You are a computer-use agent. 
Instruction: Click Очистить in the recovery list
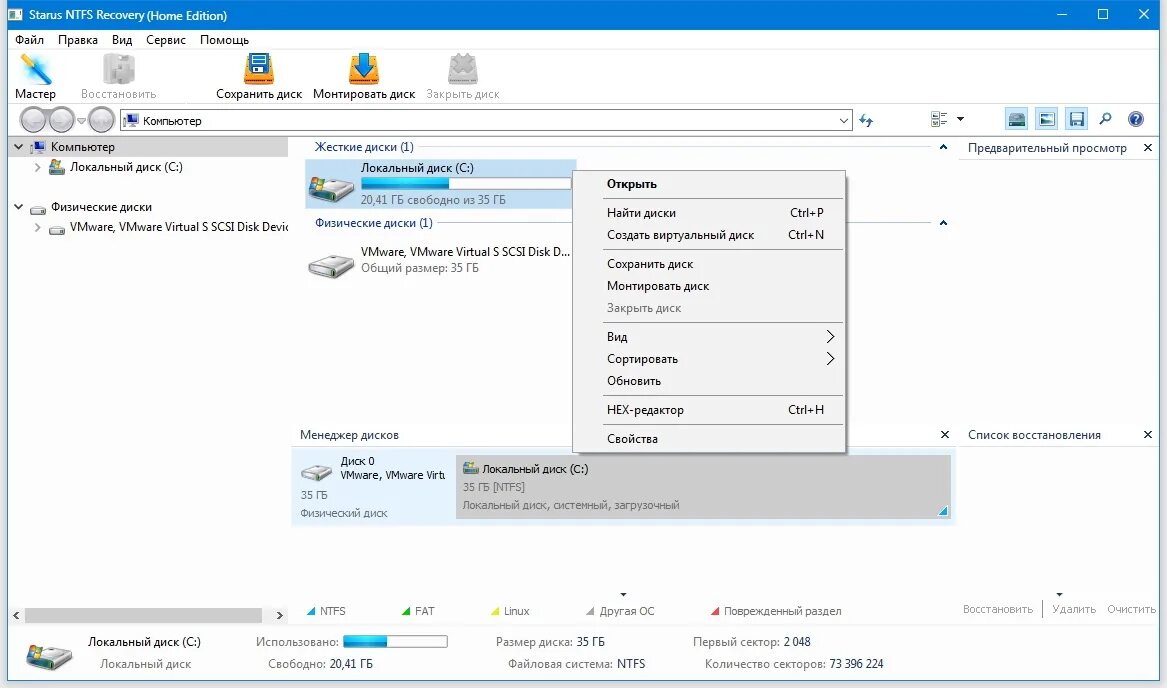(x=1131, y=609)
